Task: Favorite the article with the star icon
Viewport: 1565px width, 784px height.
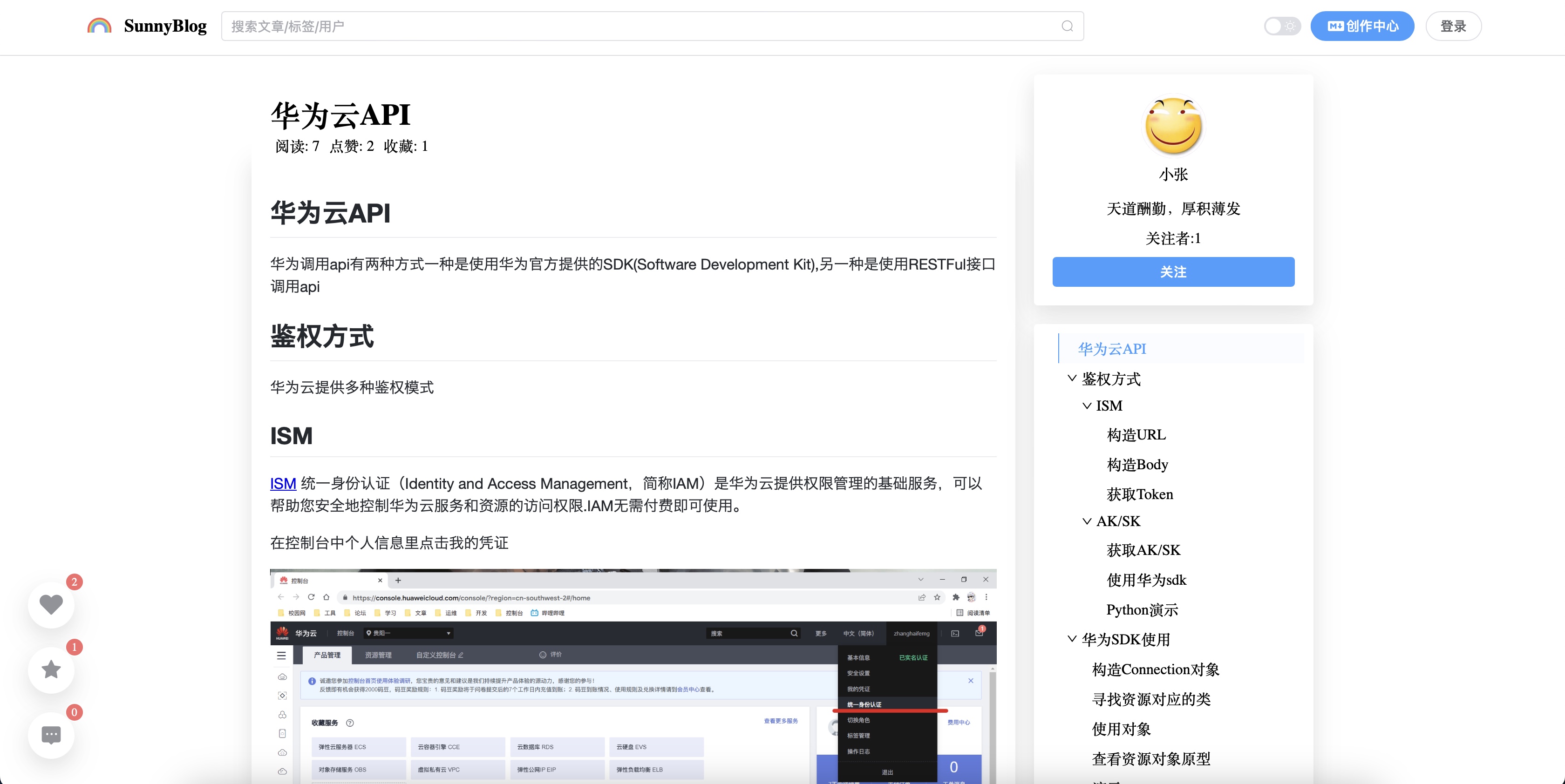Action: 51,669
